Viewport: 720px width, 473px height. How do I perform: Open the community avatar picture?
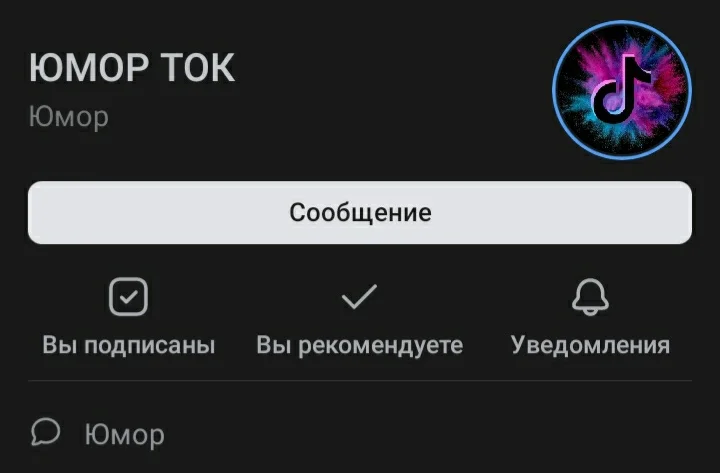(622, 90)
